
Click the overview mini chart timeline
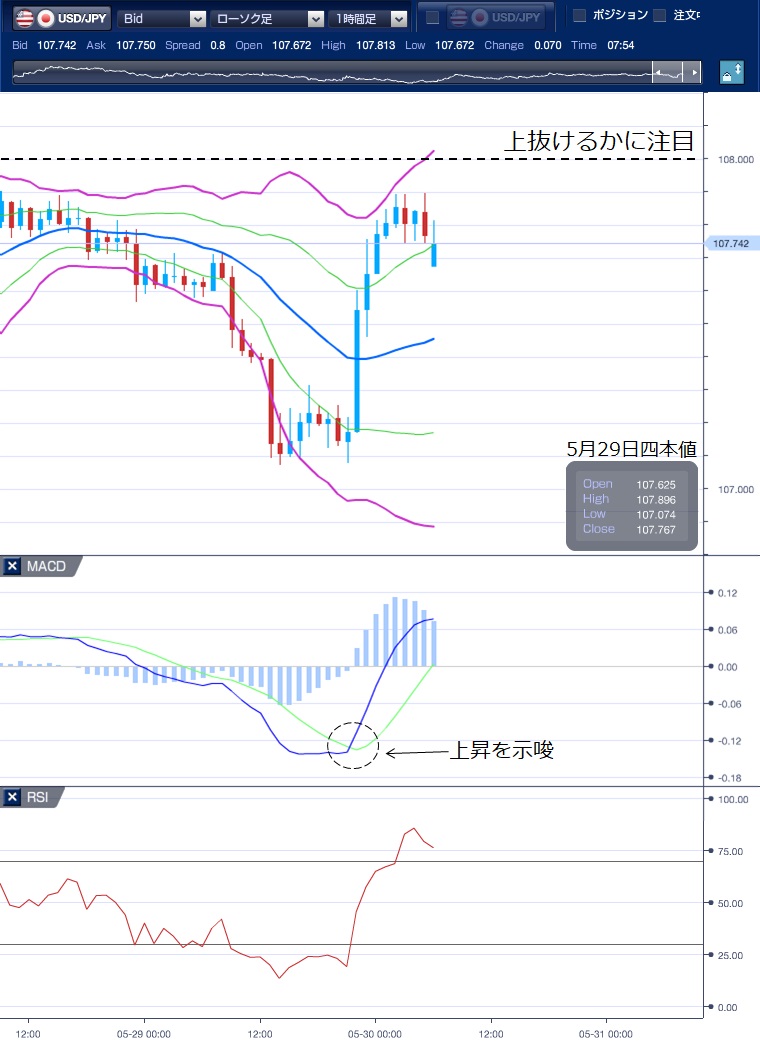tap(330, 73)
